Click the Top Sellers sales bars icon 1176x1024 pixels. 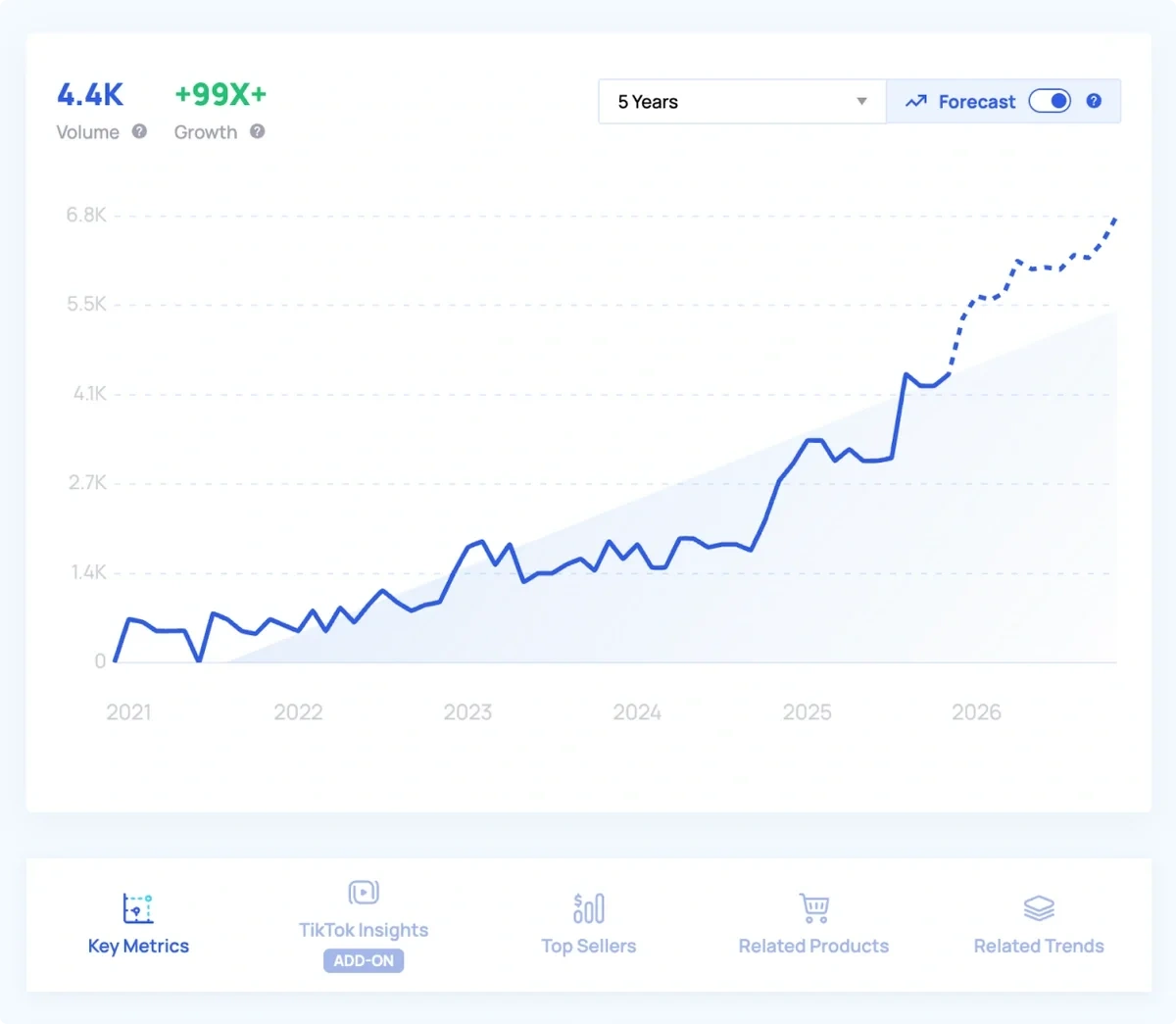(588, 907)
